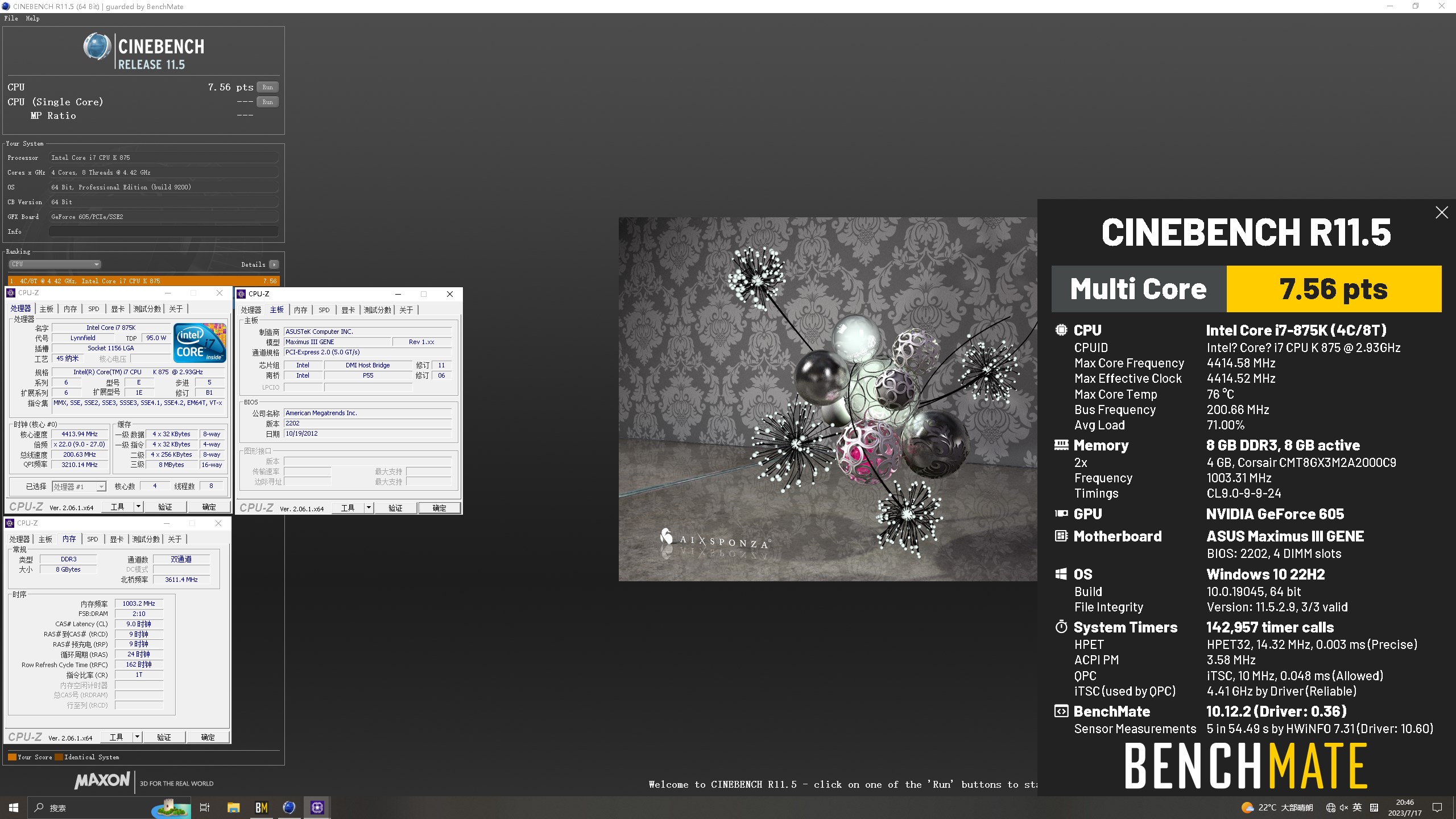1456x819 pixels.
Task: Open BenchMate from the taskbar BM icon
Action: (x=262, y=808)
